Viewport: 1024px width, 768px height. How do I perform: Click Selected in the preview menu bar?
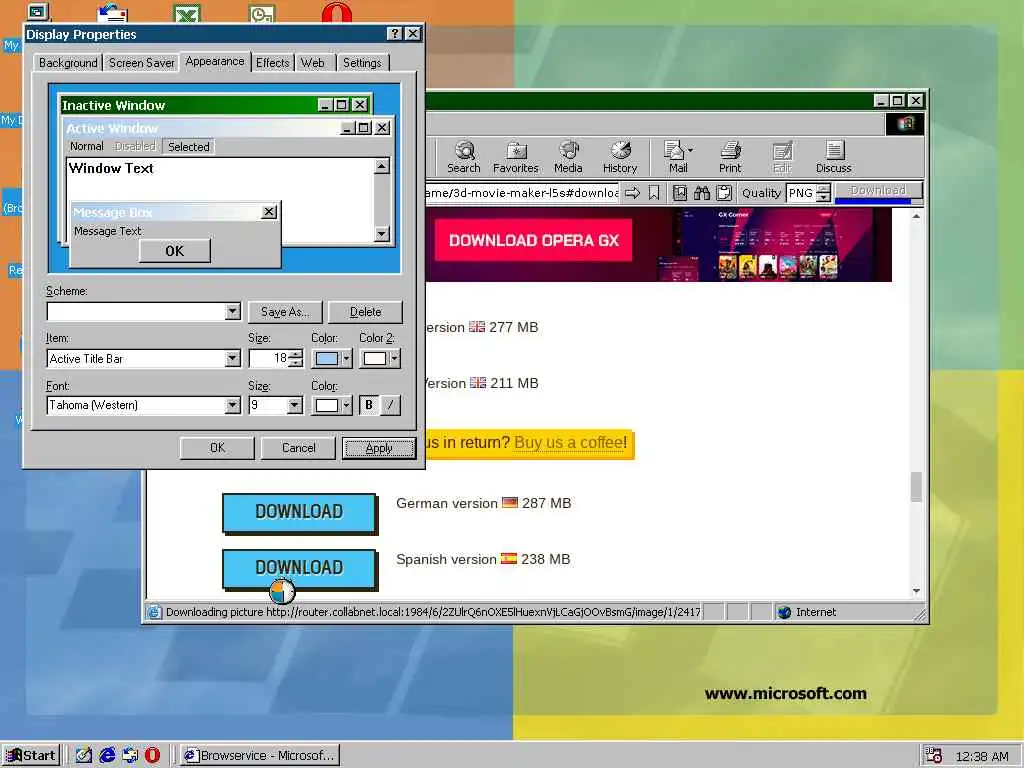point(189,146)
